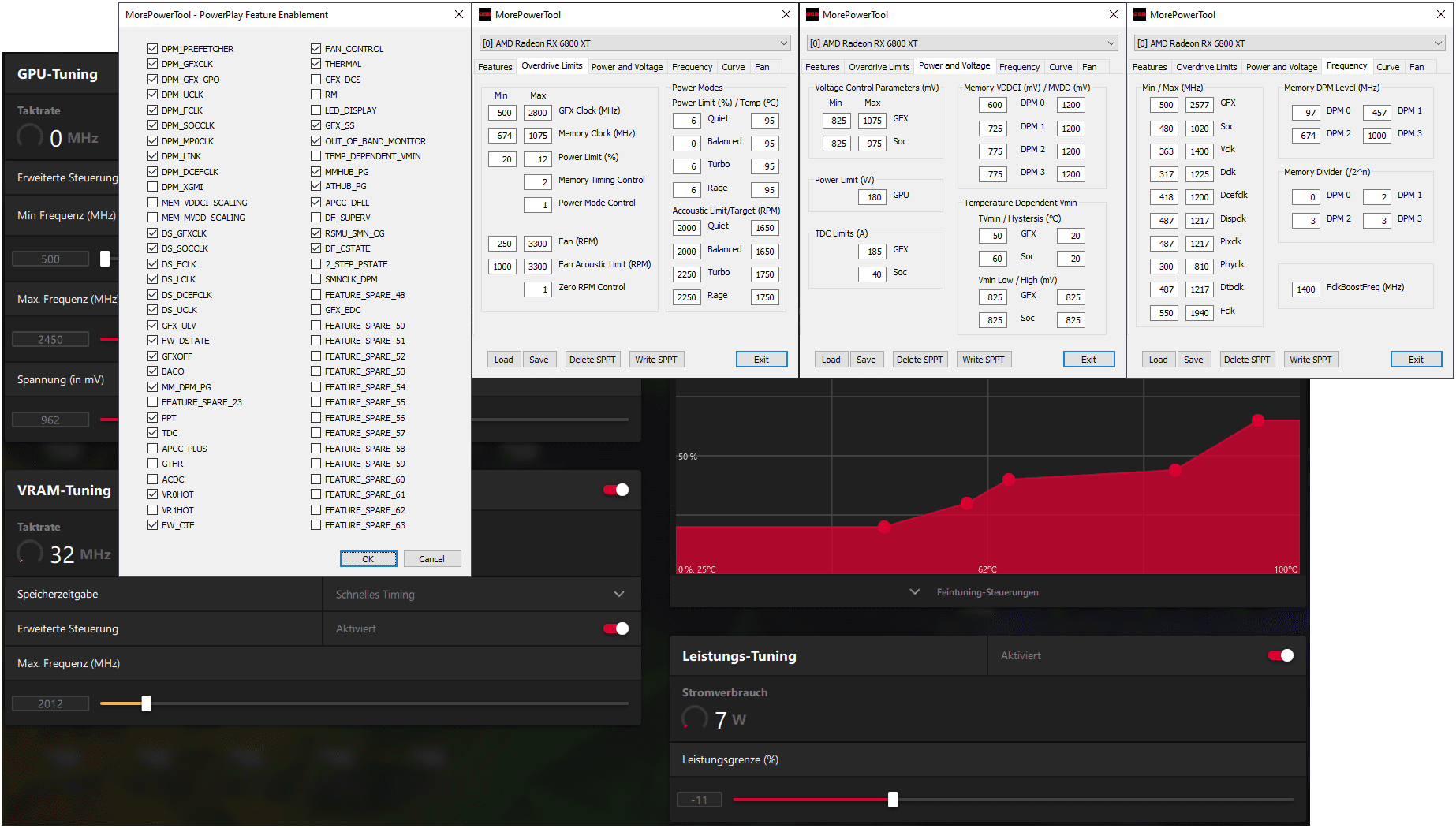Click the MorePowerTool app icon in the Power and Voltage window
This screenshot has height=828, width=1456.
click(812, 14)
